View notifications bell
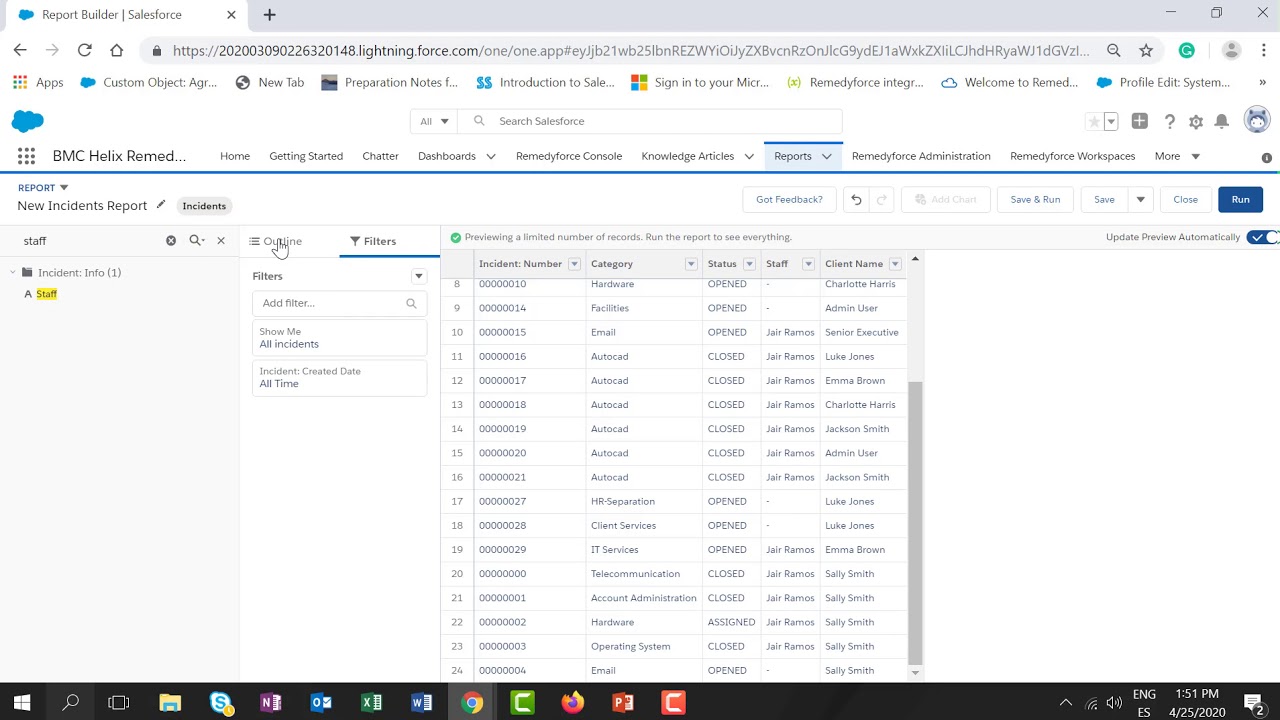The height and width of the screenshot is (720, 1280). point(1222,122)
